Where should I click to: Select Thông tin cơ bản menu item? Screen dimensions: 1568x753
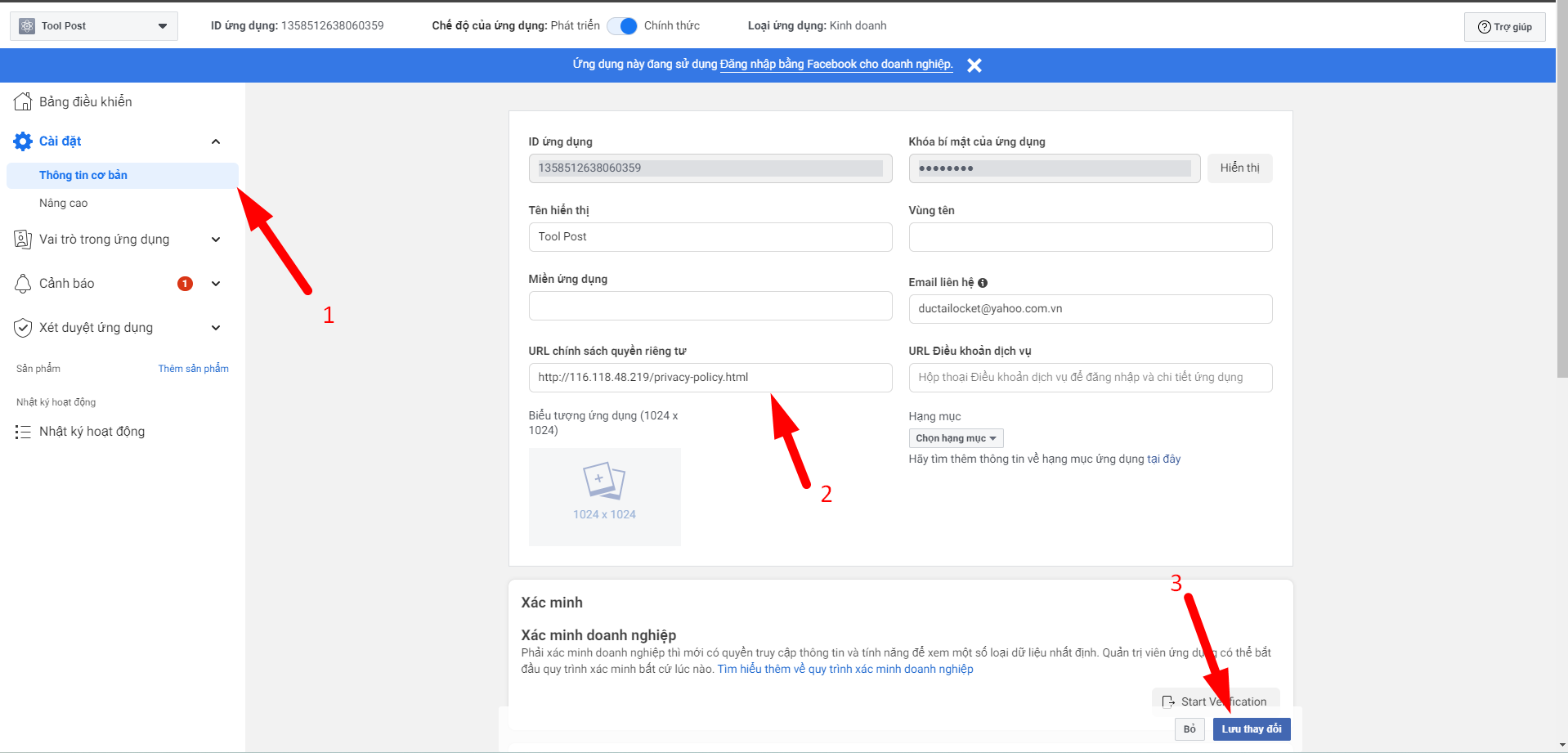point(83,176)
